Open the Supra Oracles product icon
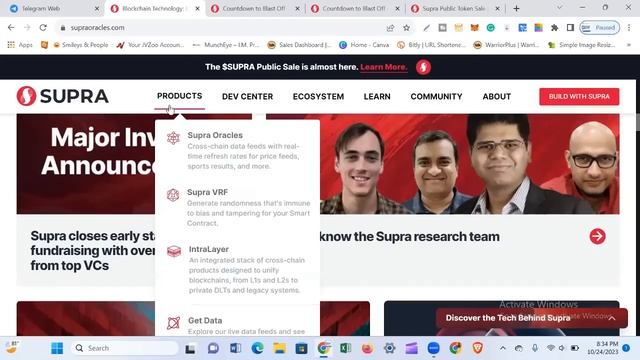Screen dimensions: 640x360 (x=173, y=138)
